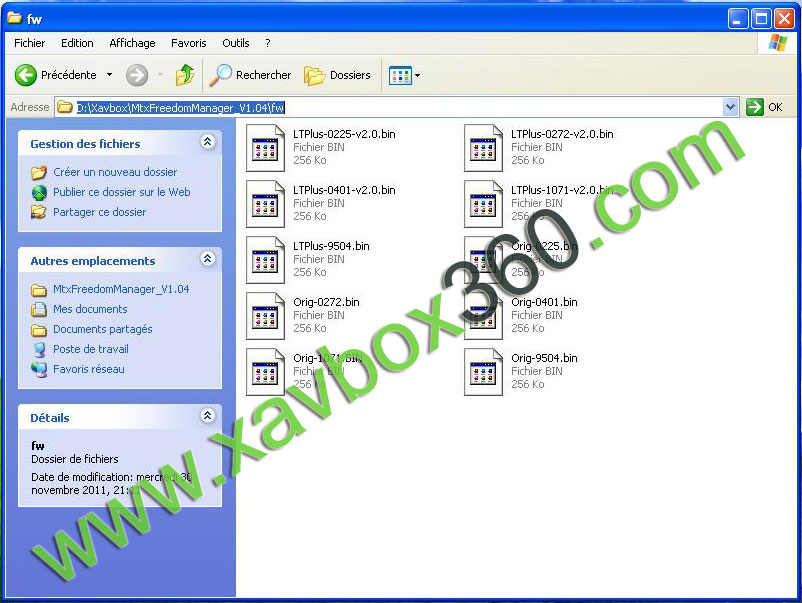Viewport: 802px width, 603px height.
Task: Open the Favoris menu
Action: [189, 43]
